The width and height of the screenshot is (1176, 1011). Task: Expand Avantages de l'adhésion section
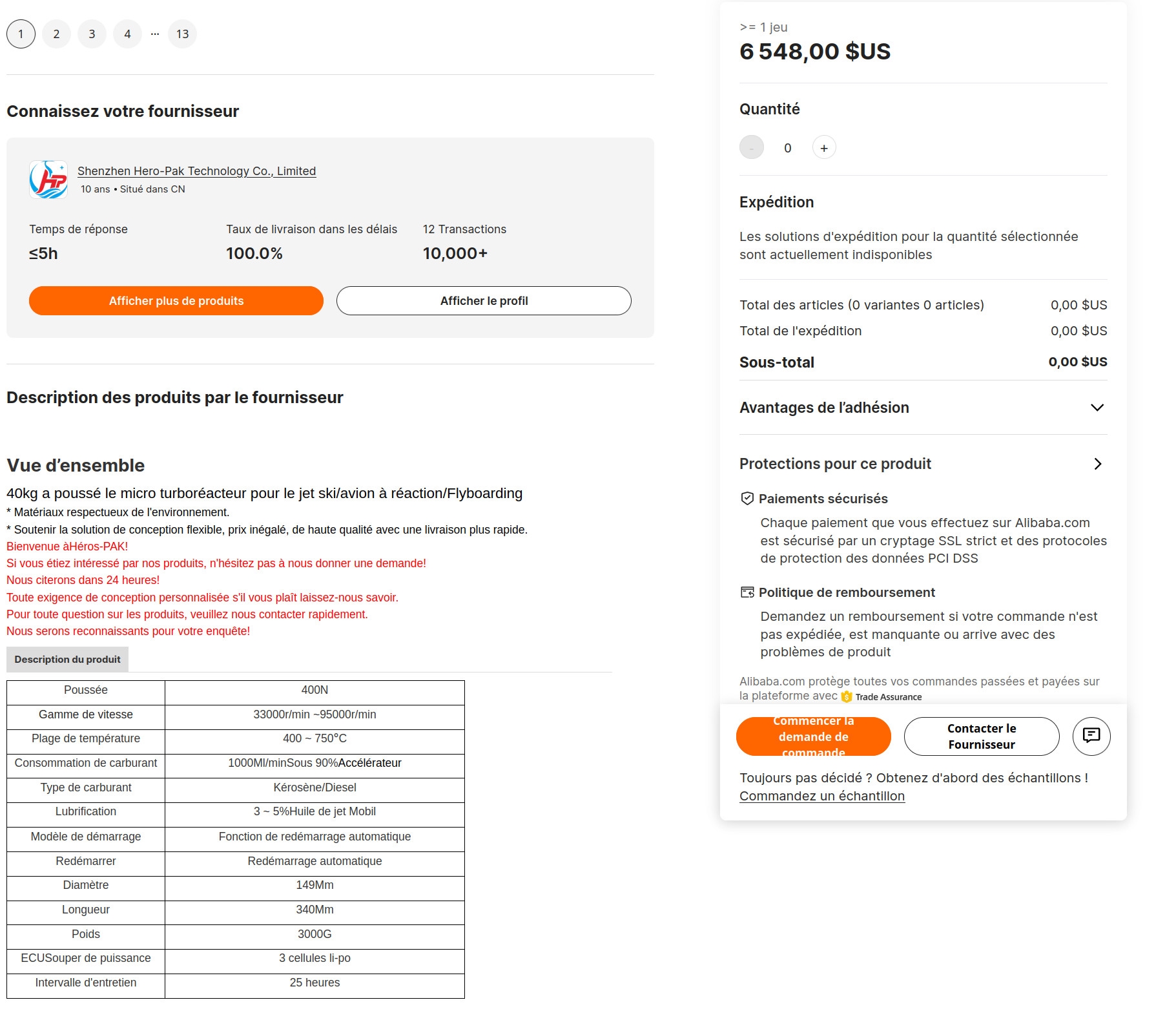pyautogui.click(x=1097, y=408)
